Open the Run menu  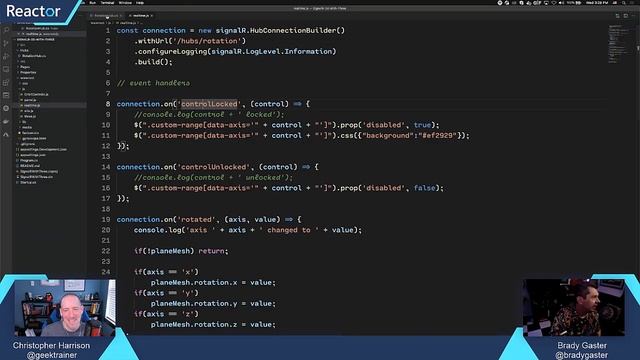coord(93,2)
